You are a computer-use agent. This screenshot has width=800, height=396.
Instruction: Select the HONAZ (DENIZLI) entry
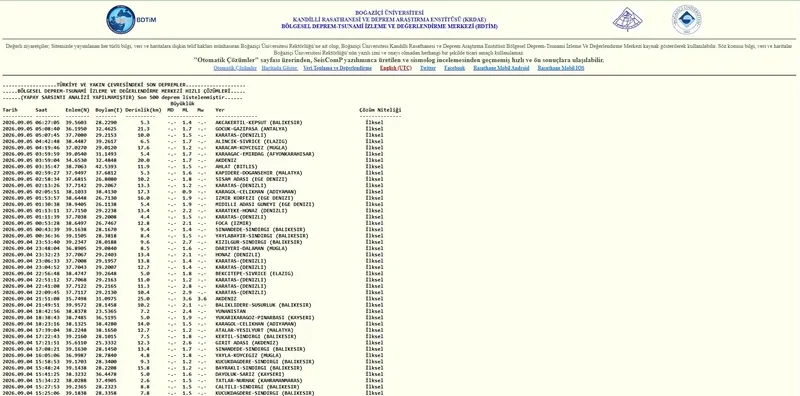coord(238,255)
